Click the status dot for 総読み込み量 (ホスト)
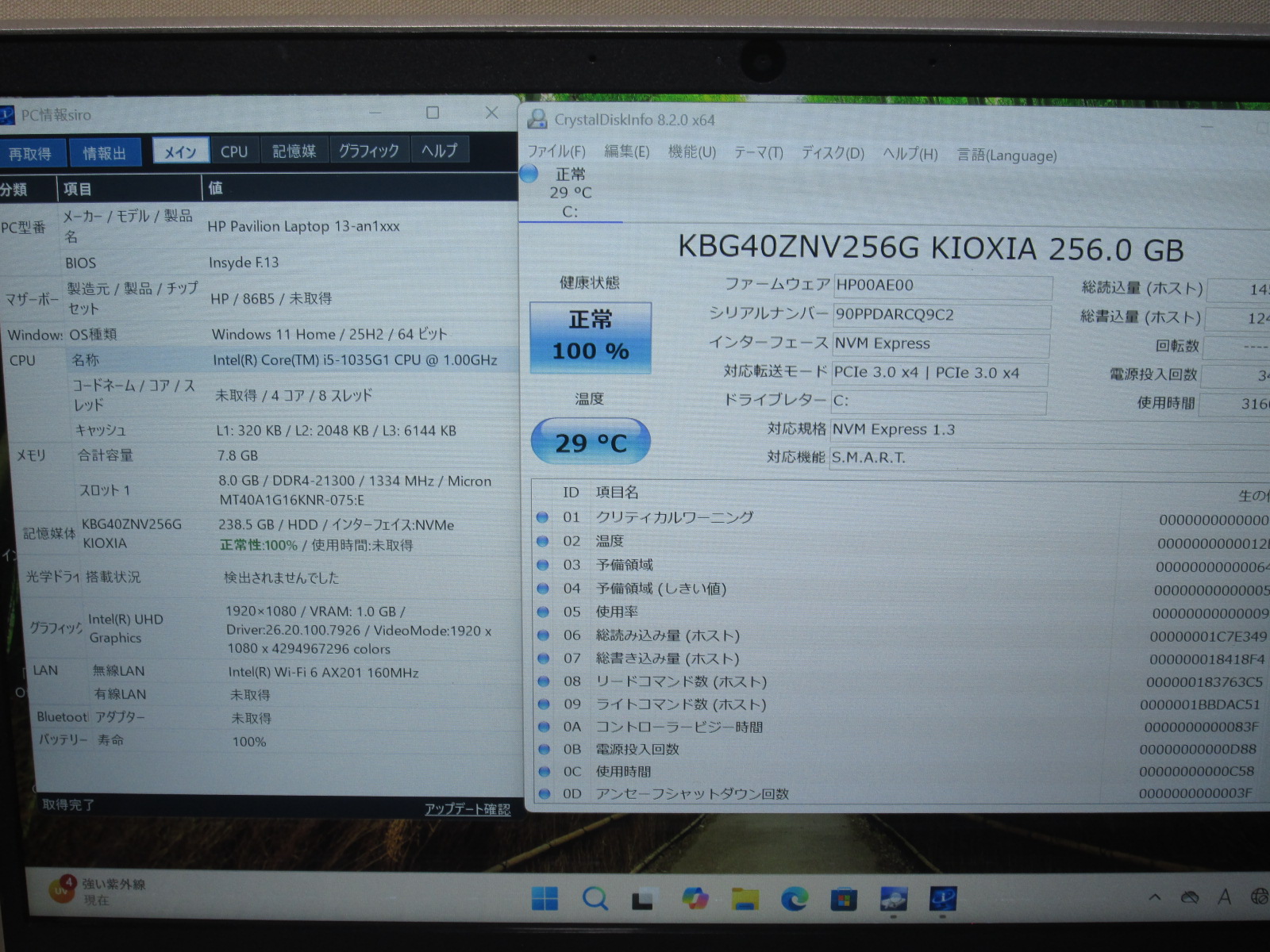The image size is (1270, 952). tap(543, 635)
